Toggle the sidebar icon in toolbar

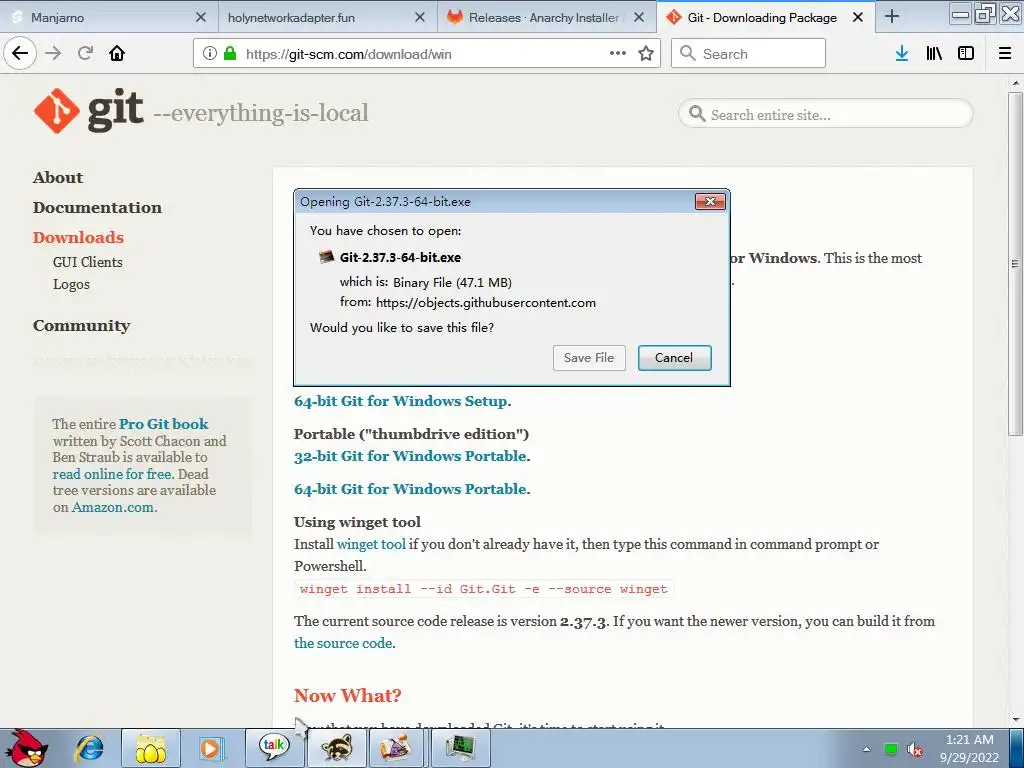point(966,54)
